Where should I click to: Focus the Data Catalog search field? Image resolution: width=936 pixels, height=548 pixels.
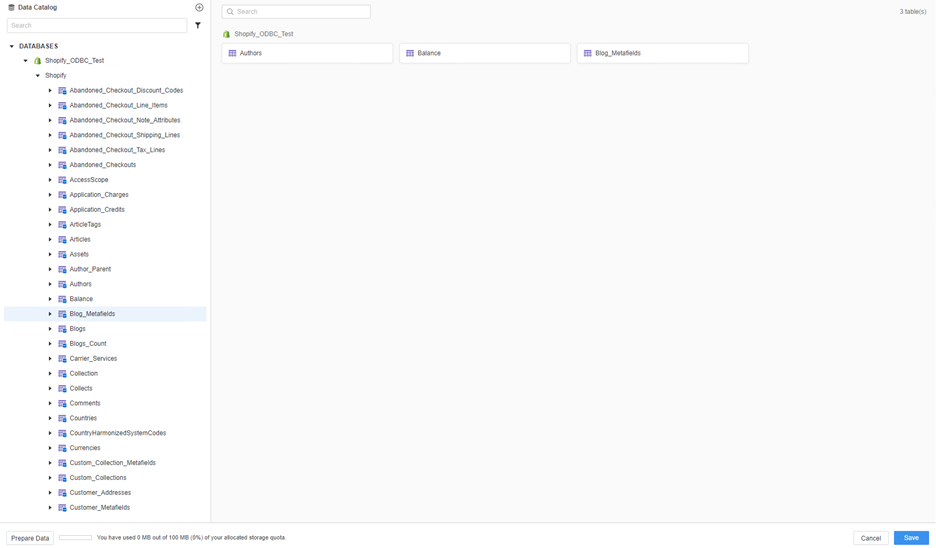coord(96,26)
